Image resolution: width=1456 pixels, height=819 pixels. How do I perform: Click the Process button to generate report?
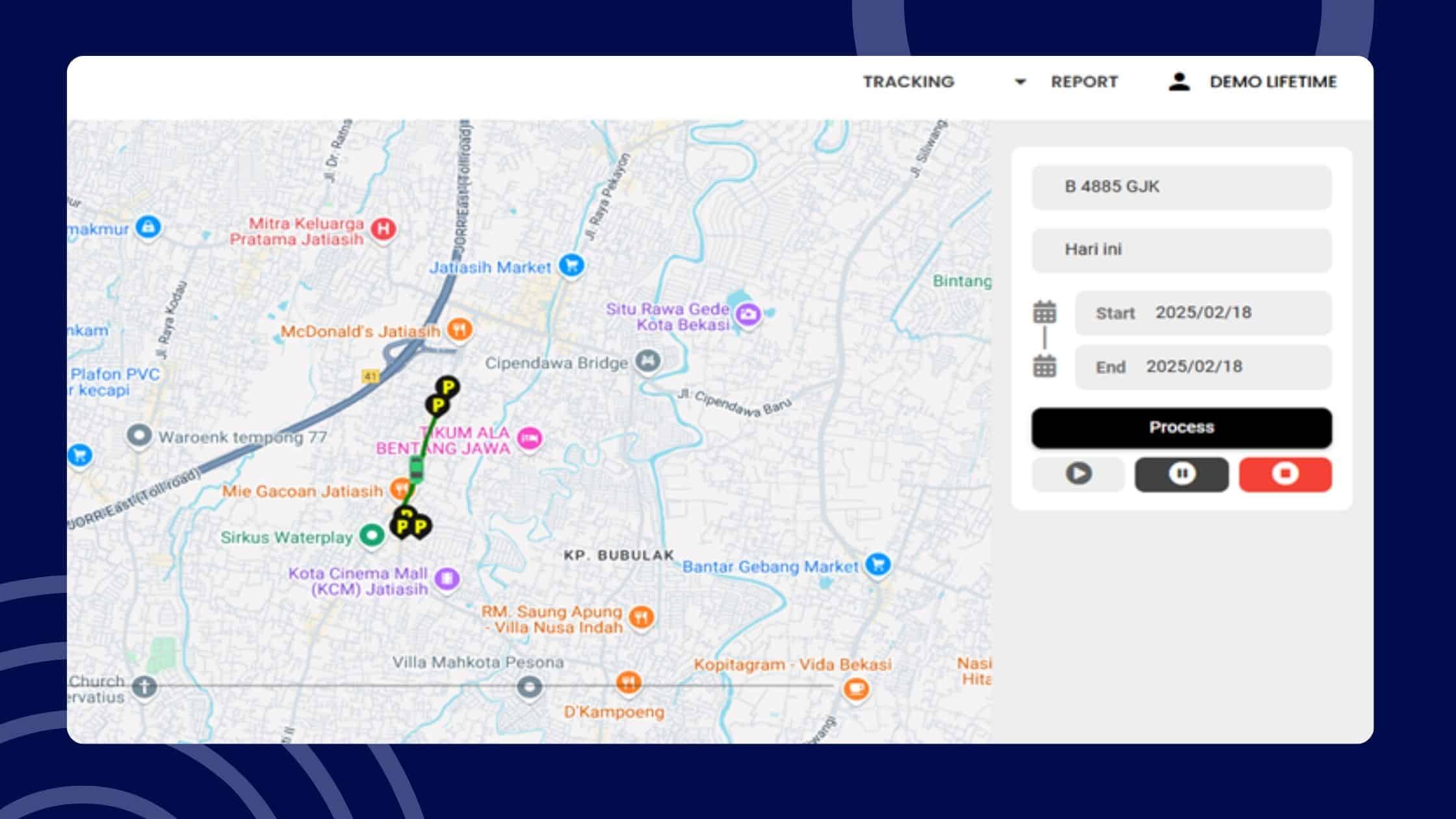point(1181,427)
